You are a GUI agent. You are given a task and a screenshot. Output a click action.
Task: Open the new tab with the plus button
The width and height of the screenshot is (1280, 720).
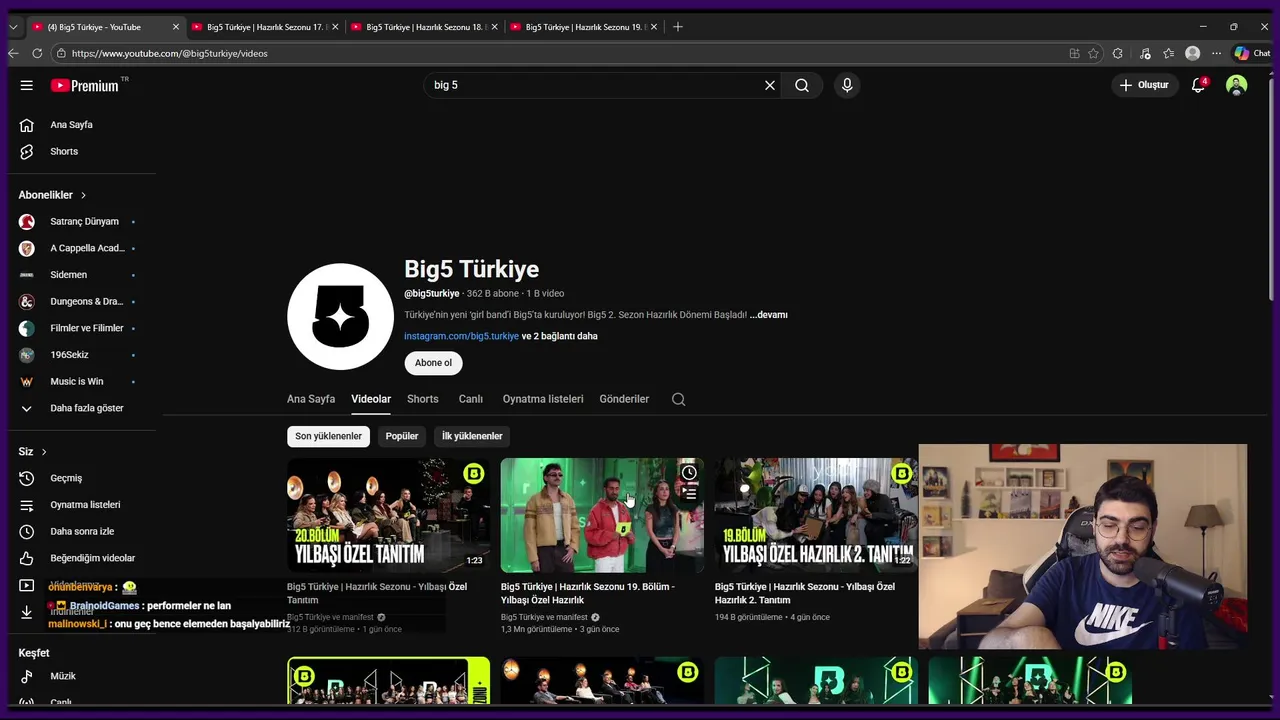pyautogui.click(x=678, y=27)
